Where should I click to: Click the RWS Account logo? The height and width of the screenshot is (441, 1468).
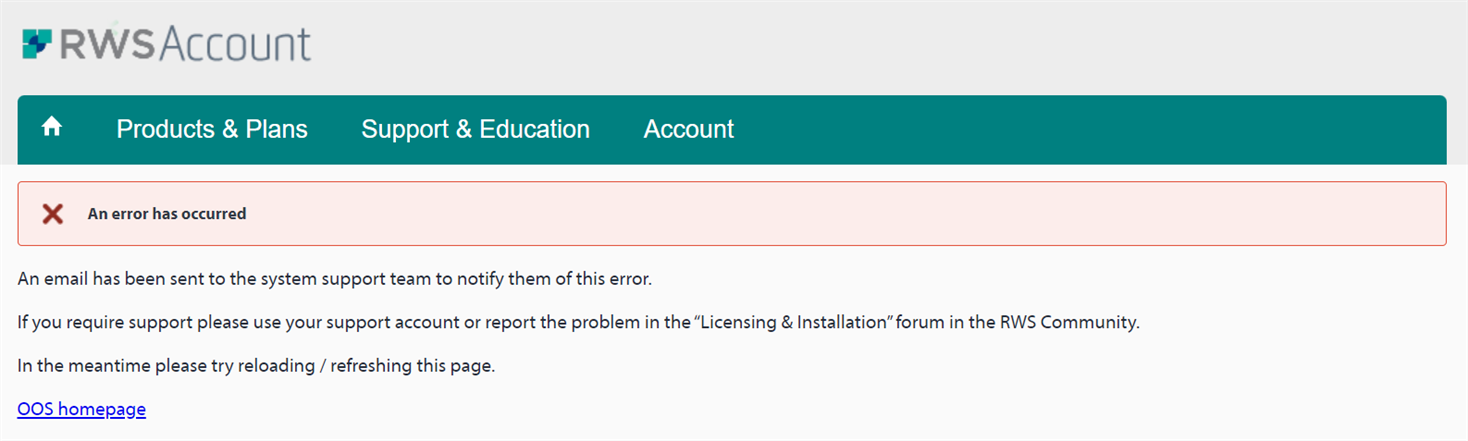pyautogui.click(x=167, y=45)
